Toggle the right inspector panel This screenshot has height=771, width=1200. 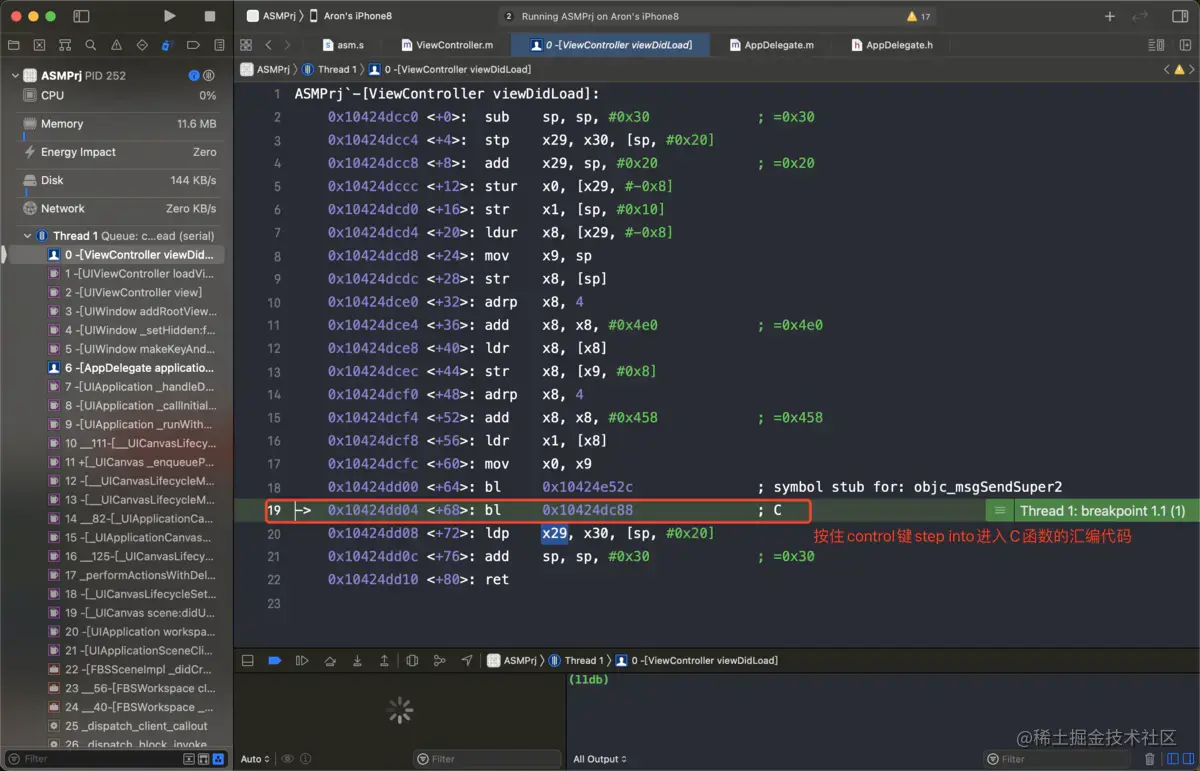[1180, 16]
